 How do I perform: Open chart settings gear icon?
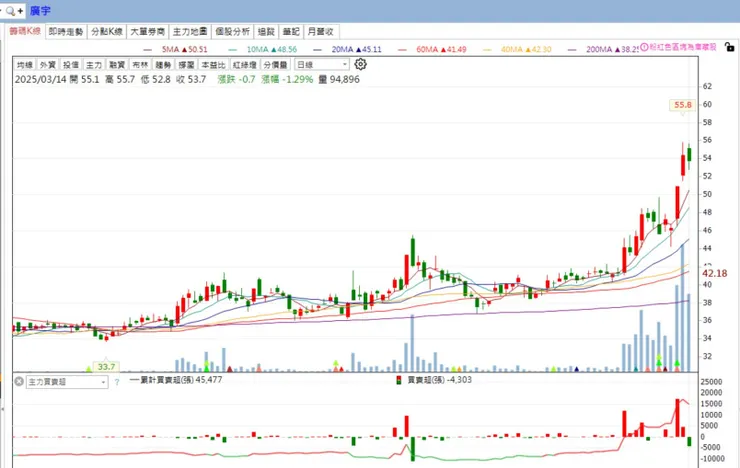pos(360,64)
